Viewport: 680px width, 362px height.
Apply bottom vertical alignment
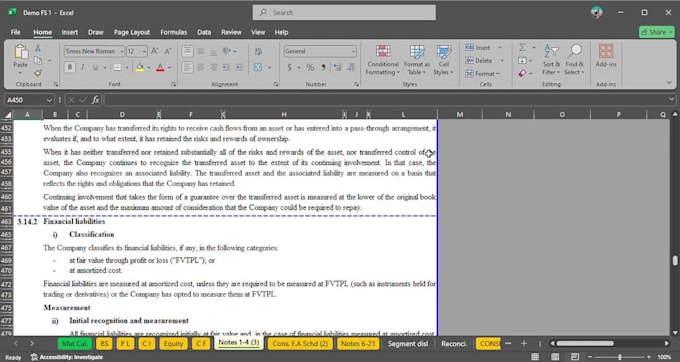[x=213, y=51]
